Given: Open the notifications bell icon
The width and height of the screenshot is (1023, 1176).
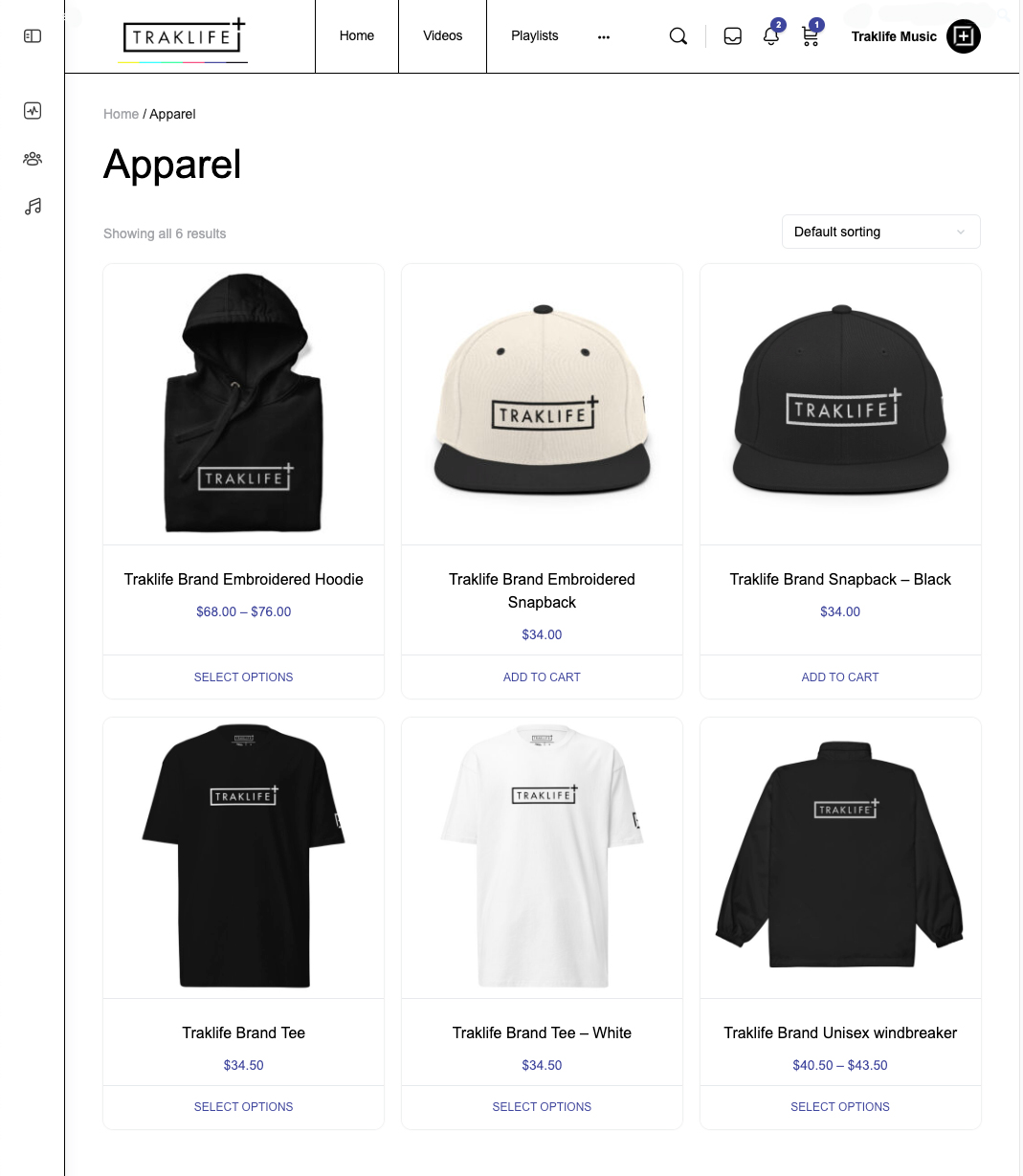Looking at the screenshot, I should click(771, 36).
